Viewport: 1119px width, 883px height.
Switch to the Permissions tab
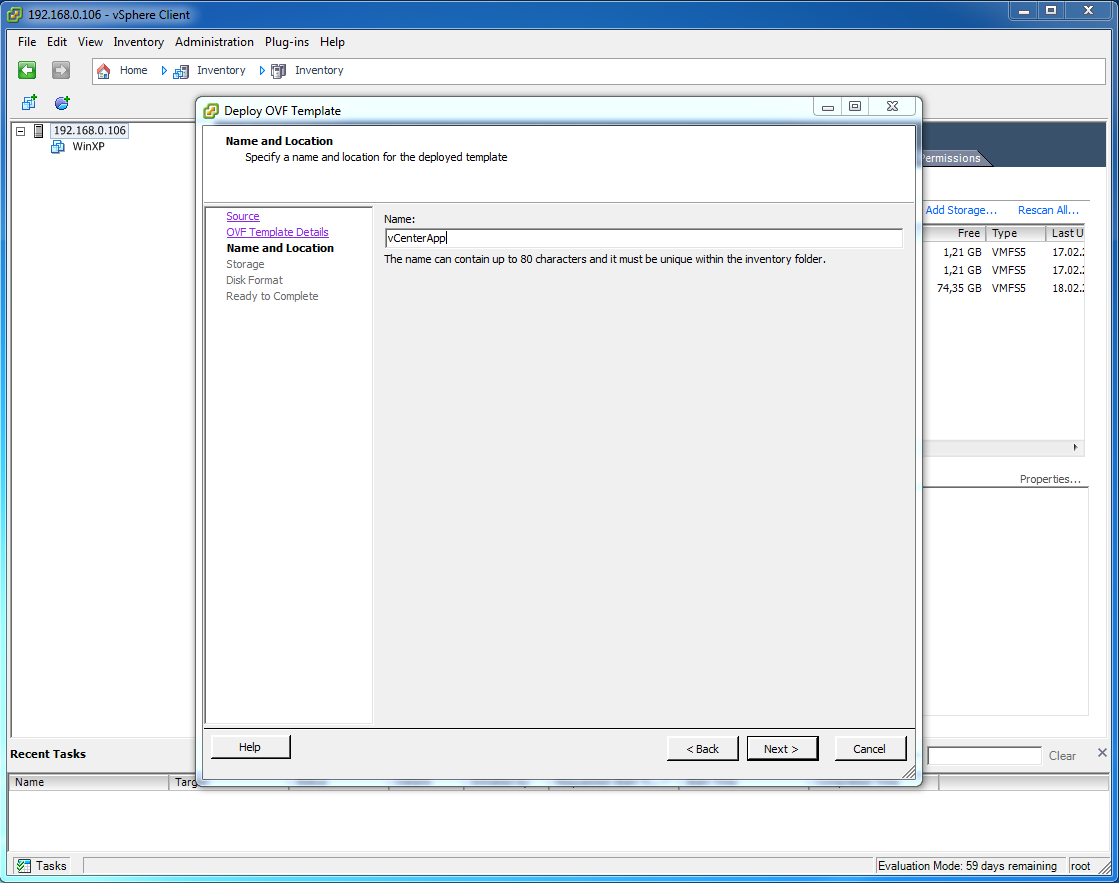[953, 158]
